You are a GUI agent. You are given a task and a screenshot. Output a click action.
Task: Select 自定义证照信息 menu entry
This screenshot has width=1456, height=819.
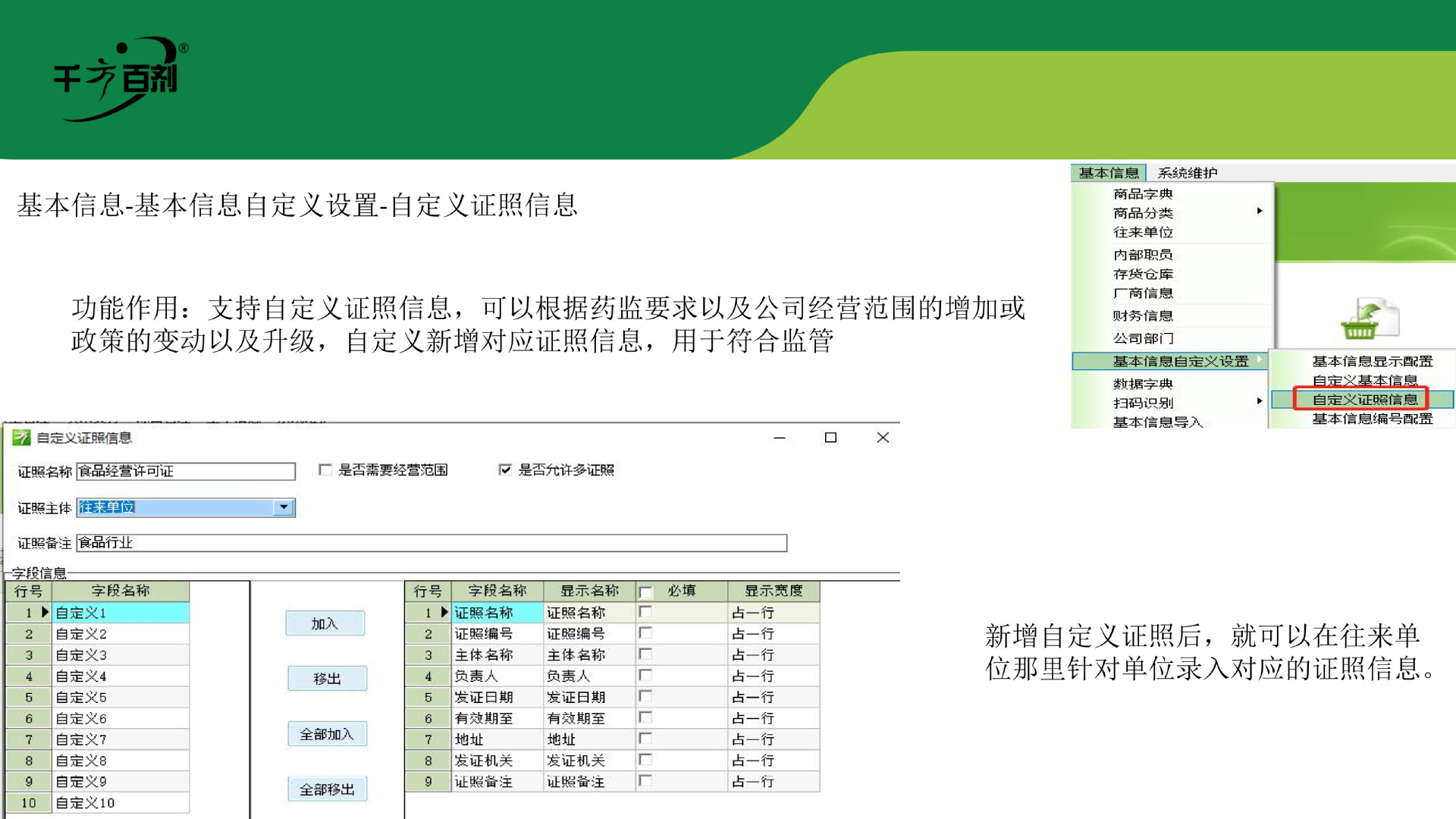(x=1364, y=400)
